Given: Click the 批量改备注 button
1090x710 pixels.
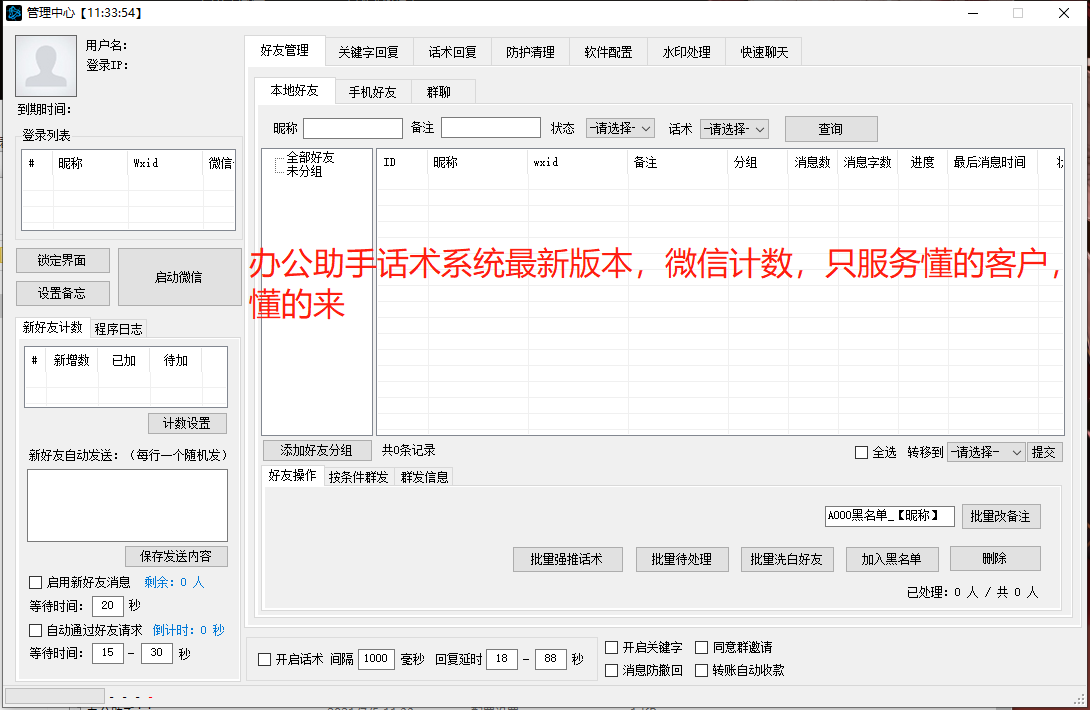Looking at the screenshot, I should [x=1001, y=517].
